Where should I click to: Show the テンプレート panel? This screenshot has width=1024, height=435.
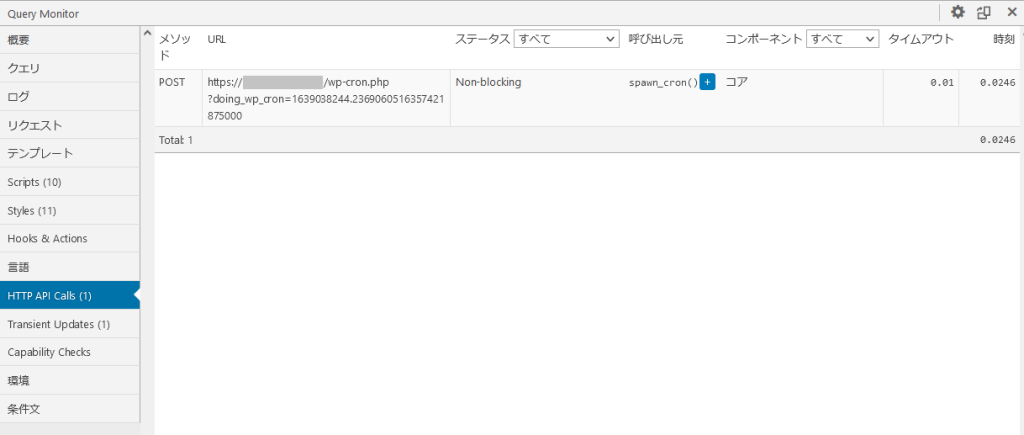click(70, 153)
